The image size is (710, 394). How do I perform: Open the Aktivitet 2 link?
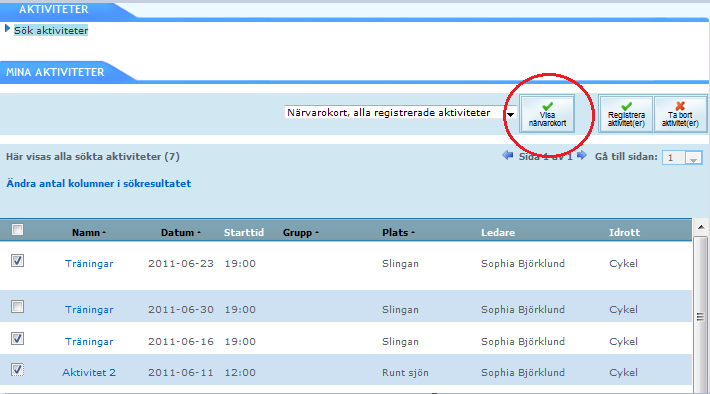click(89, 373)
